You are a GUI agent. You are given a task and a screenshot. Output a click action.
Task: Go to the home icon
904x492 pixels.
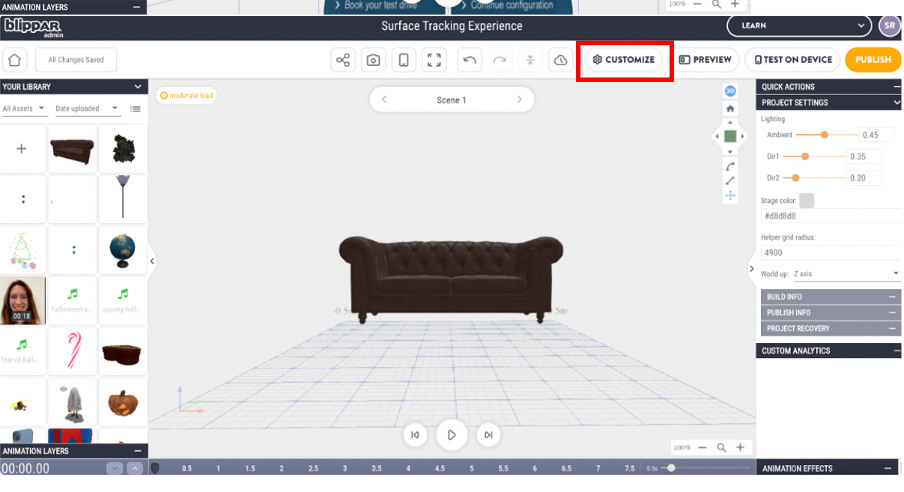[x=15, y=60]
